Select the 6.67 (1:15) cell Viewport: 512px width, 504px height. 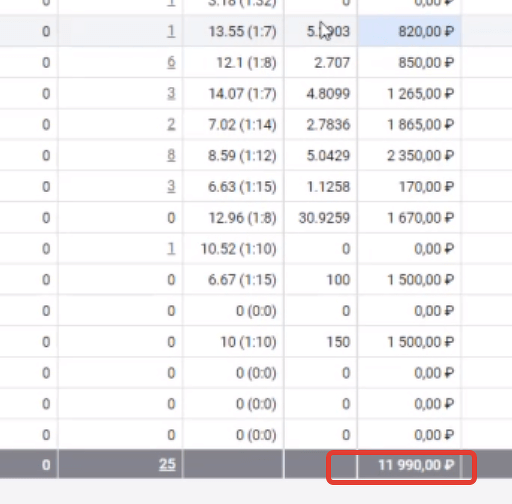coord(233,280)
